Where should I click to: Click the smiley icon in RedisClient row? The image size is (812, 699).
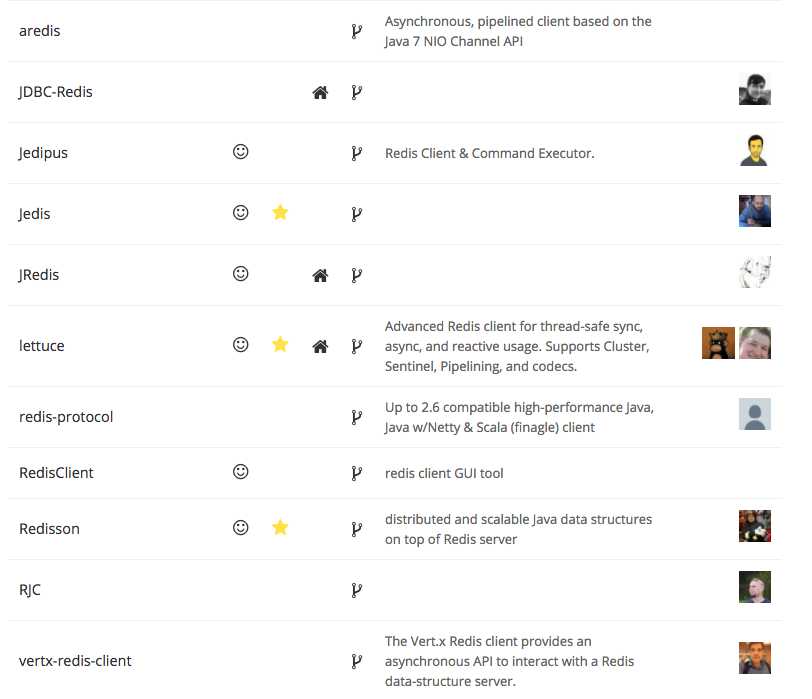(240, 472)
